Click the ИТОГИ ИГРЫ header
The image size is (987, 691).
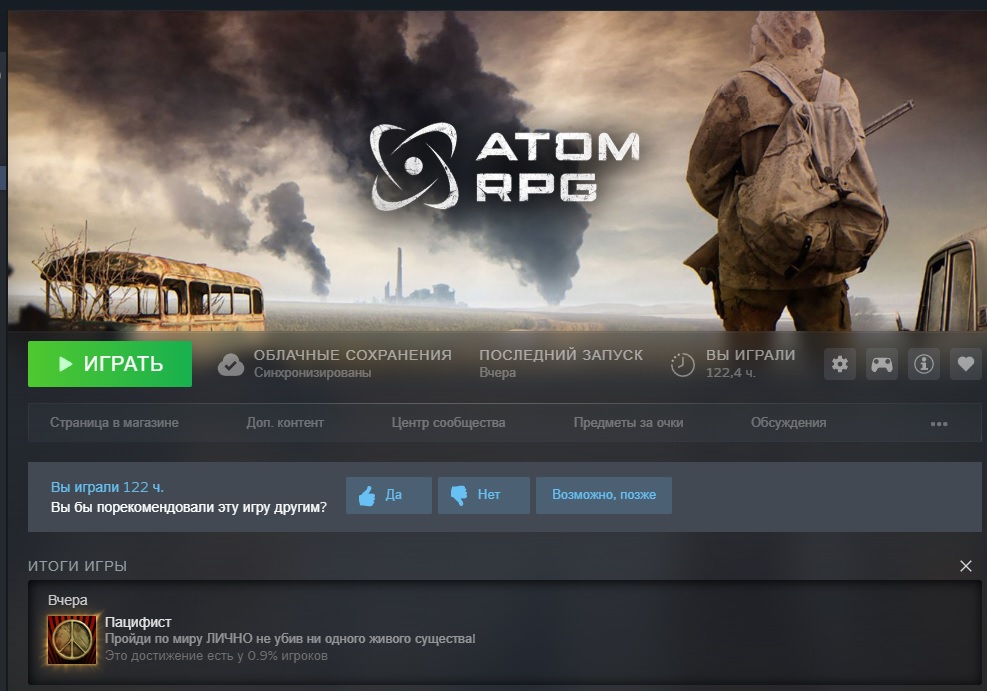[77, 566]
